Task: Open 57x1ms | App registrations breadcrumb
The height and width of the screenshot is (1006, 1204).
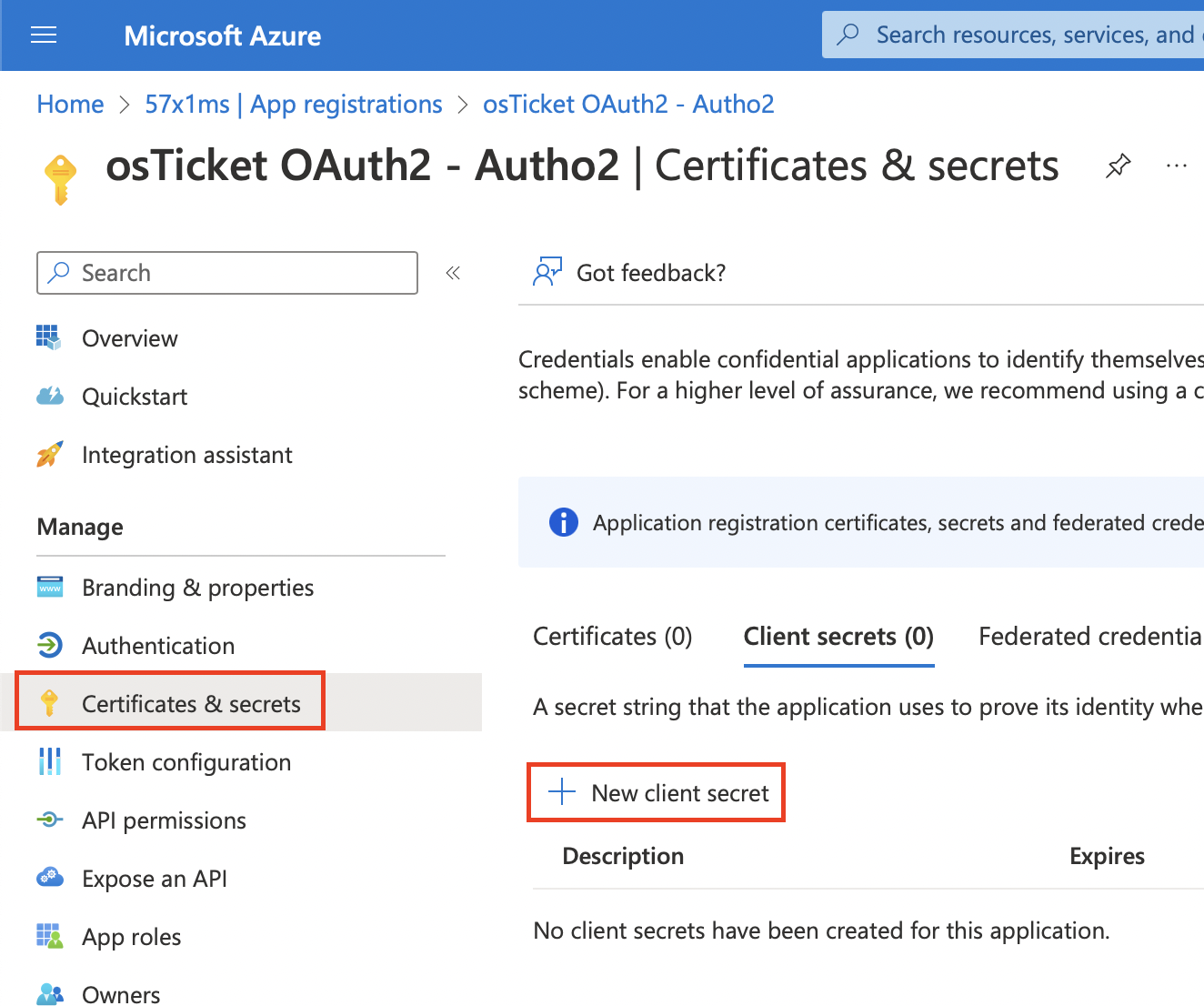Action: [x=294, y=105]
